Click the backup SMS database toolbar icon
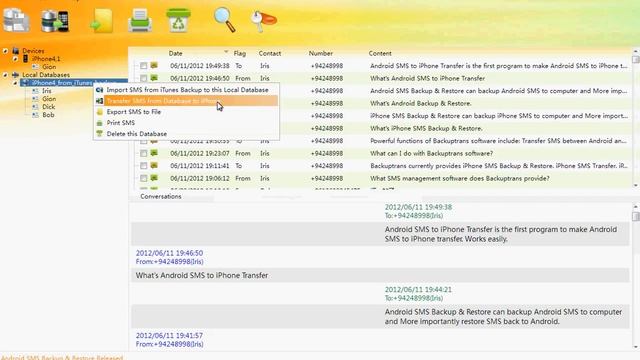This screenshot has width=640, height=360. tap(16, 20)
